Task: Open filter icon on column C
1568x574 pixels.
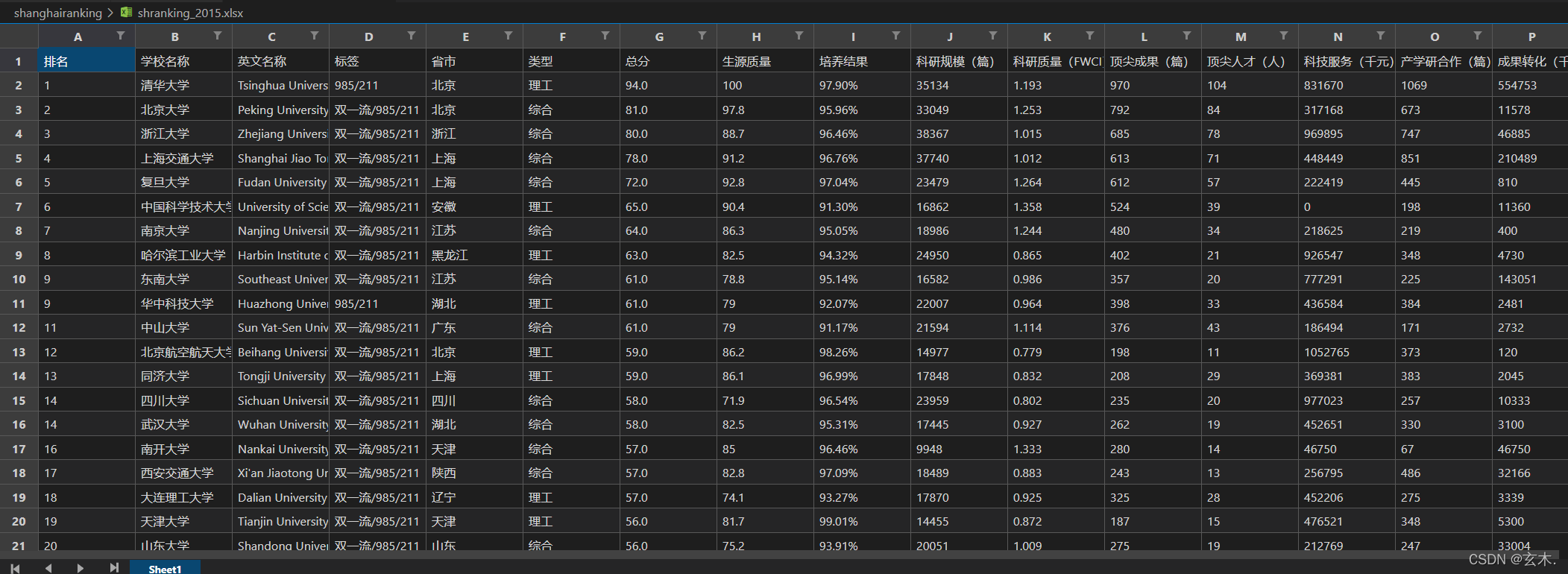Action: coord(315,36)
